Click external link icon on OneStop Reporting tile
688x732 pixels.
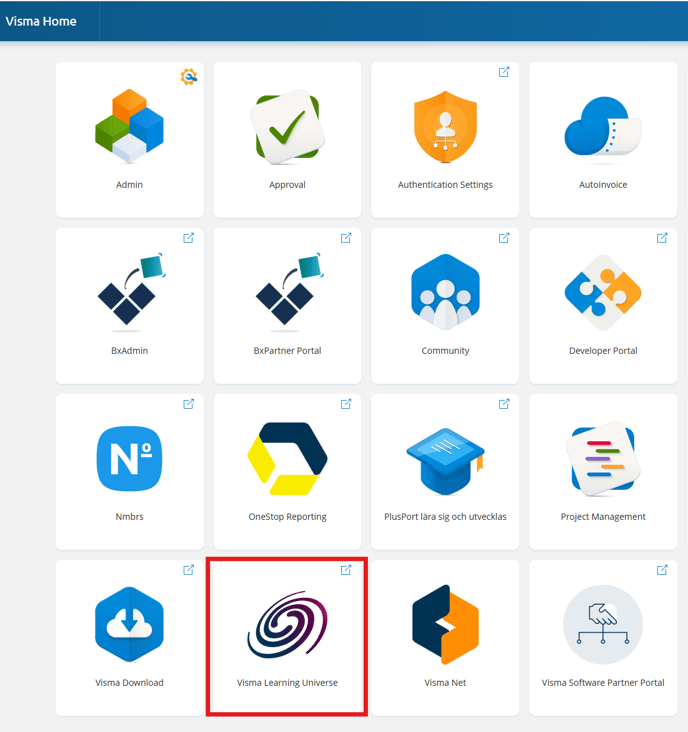click(346, 404)
